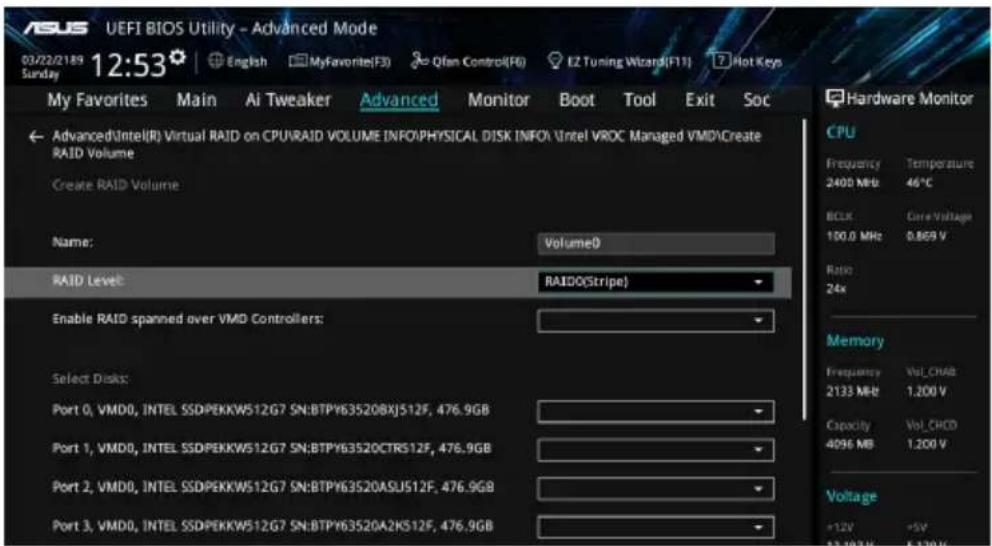Switch to the My Favorites tab
Viewport: 992px width, 546px height.
97,100
